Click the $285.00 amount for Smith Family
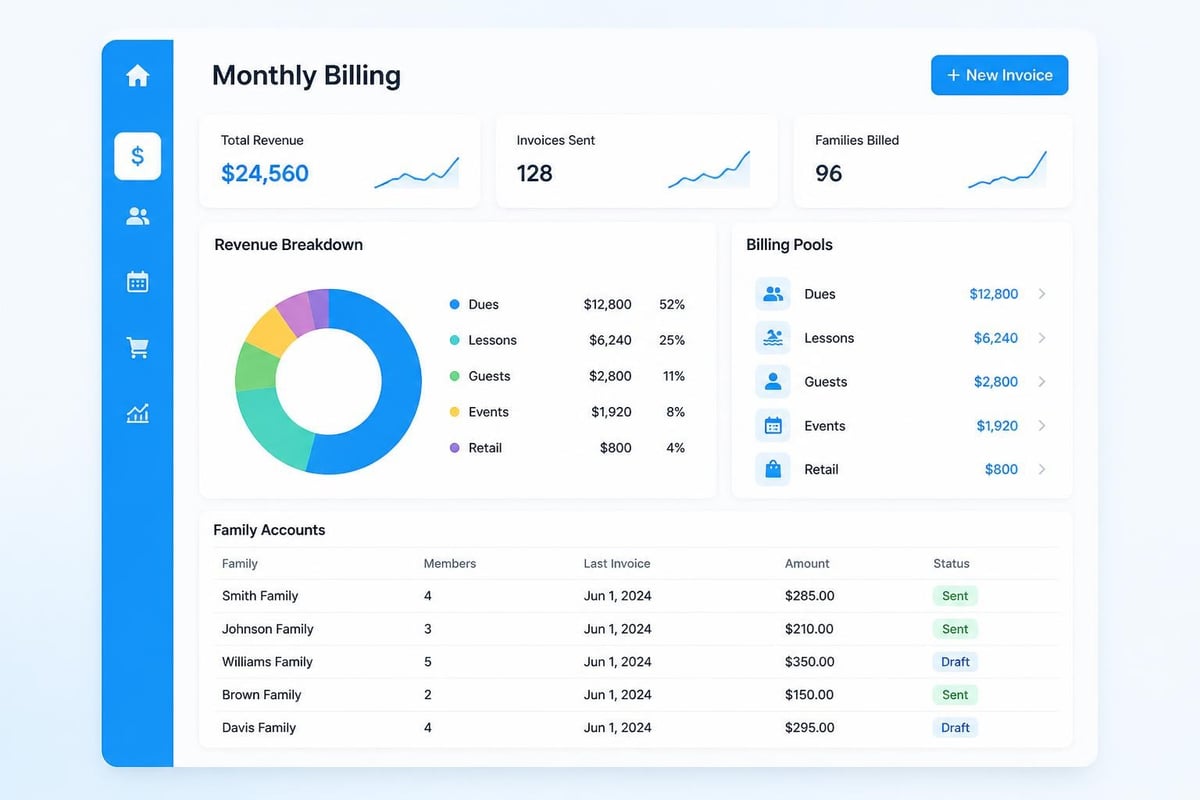Viewport: 1200px width, 800px height. click(x=809, y=596)
